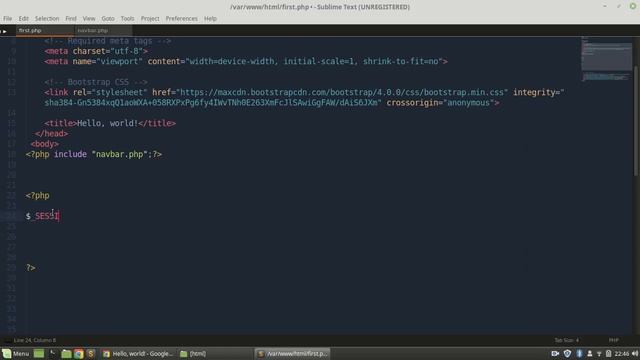Viewport: 640px width, 360px height.
Task: Open the Project menu
Action: [150, 18]
